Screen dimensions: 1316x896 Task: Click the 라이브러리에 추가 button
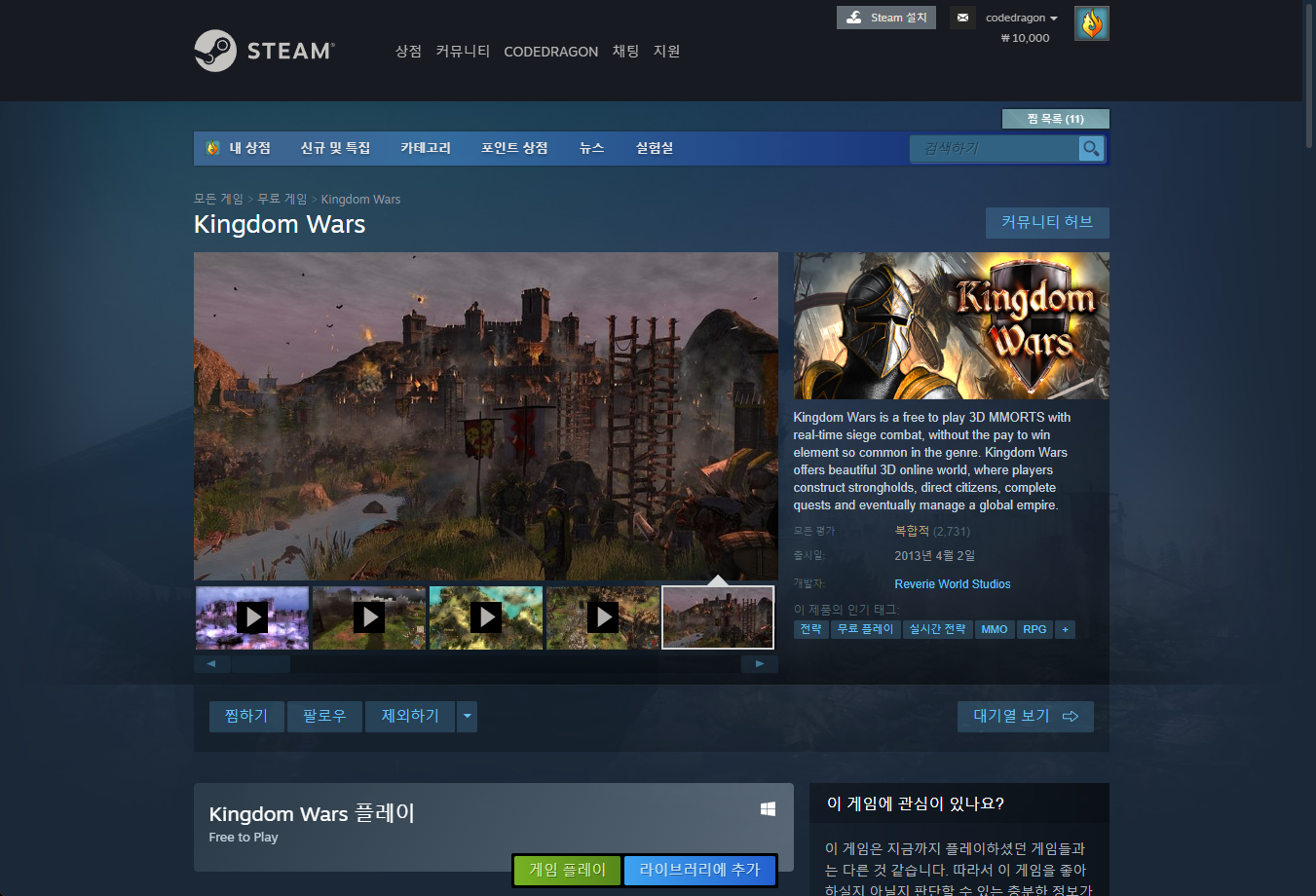699,870
